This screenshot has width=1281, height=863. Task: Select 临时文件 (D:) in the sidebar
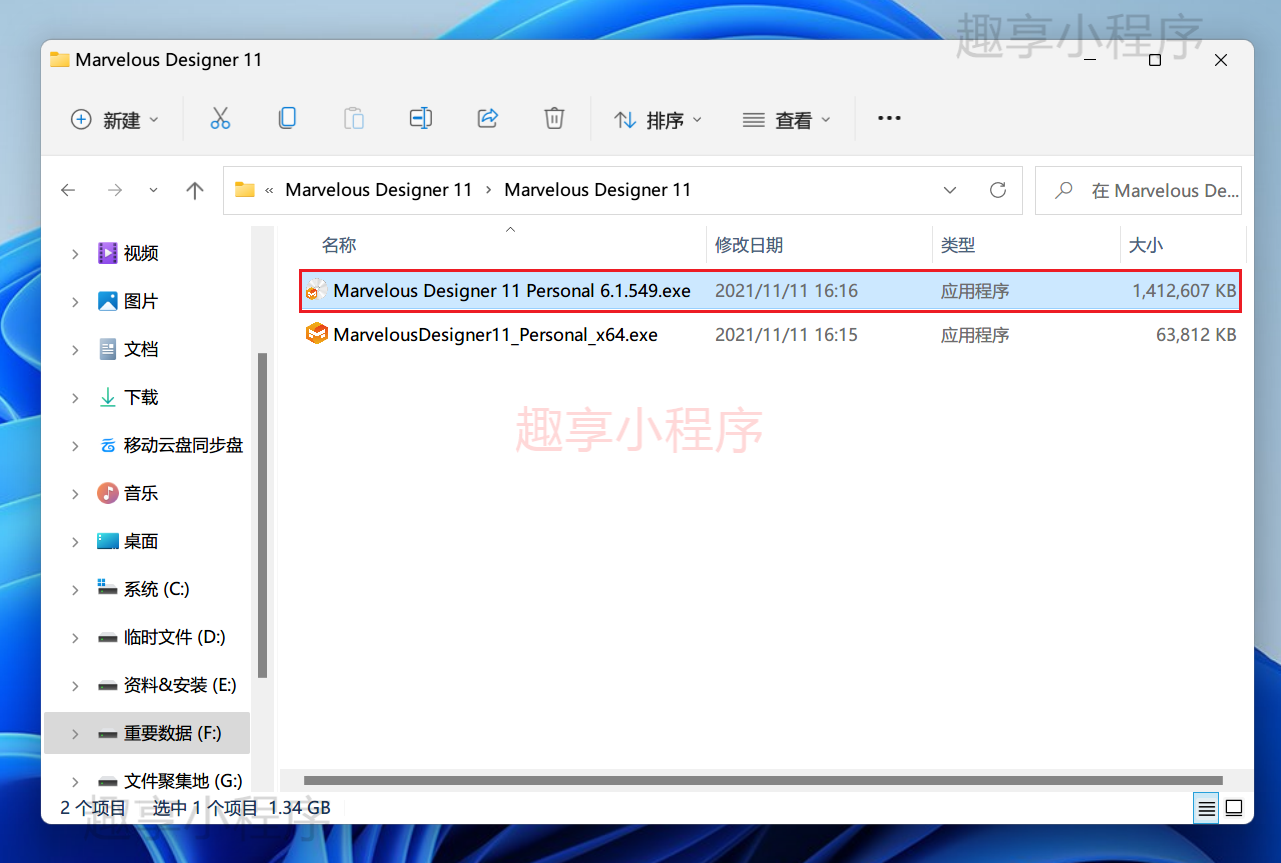pyautogui.click(x=175, y=637)
